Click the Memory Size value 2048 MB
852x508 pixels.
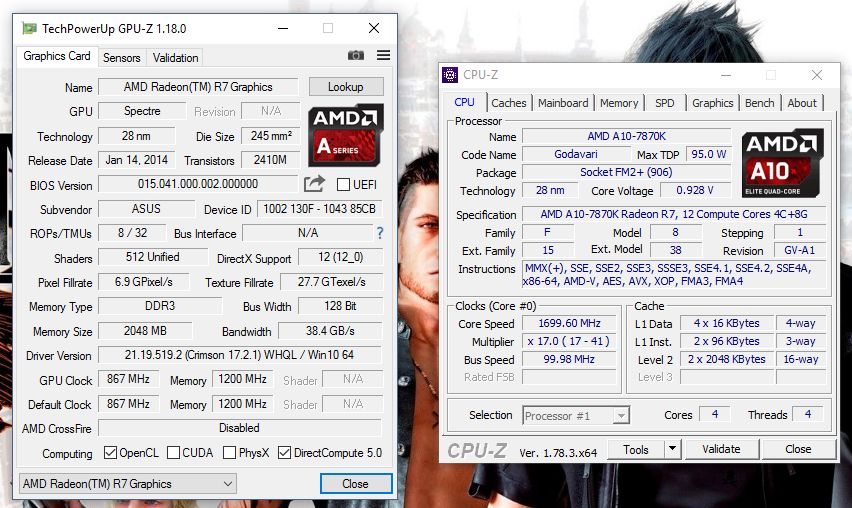[145, 331]
